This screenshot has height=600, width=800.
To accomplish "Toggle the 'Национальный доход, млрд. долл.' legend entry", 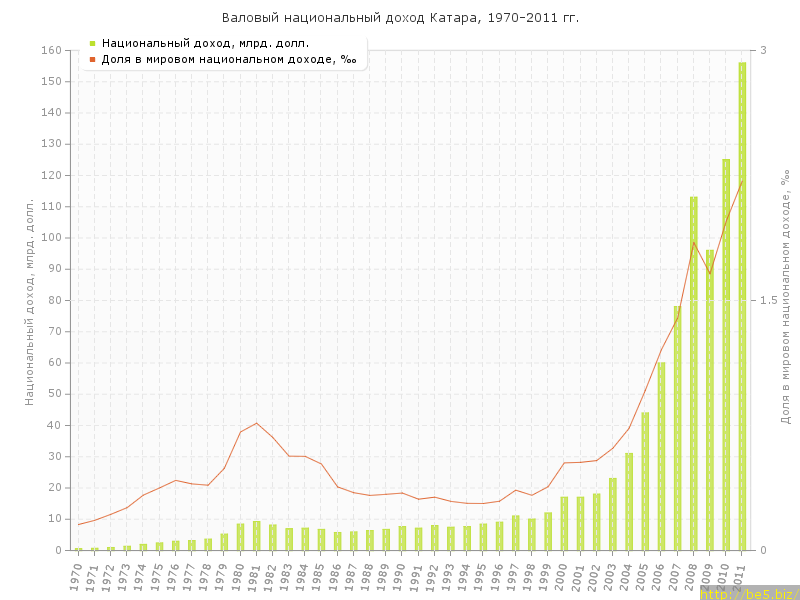I will (205, 43).
